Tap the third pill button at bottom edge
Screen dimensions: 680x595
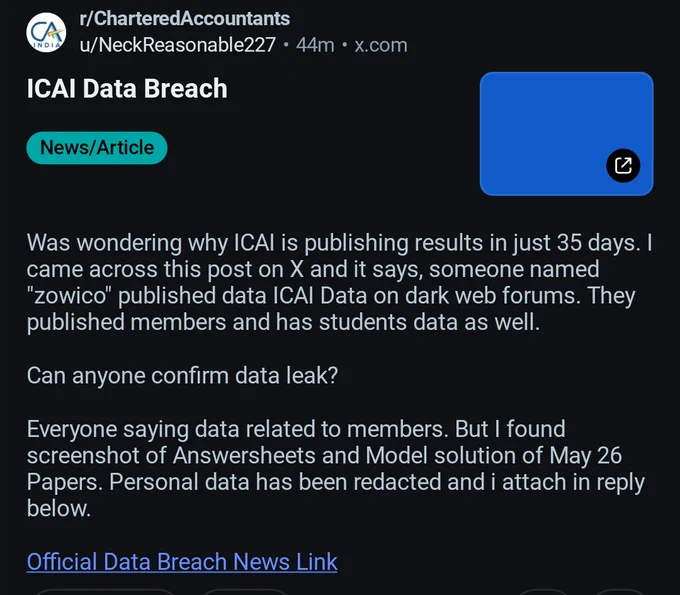tap(543, 592)
